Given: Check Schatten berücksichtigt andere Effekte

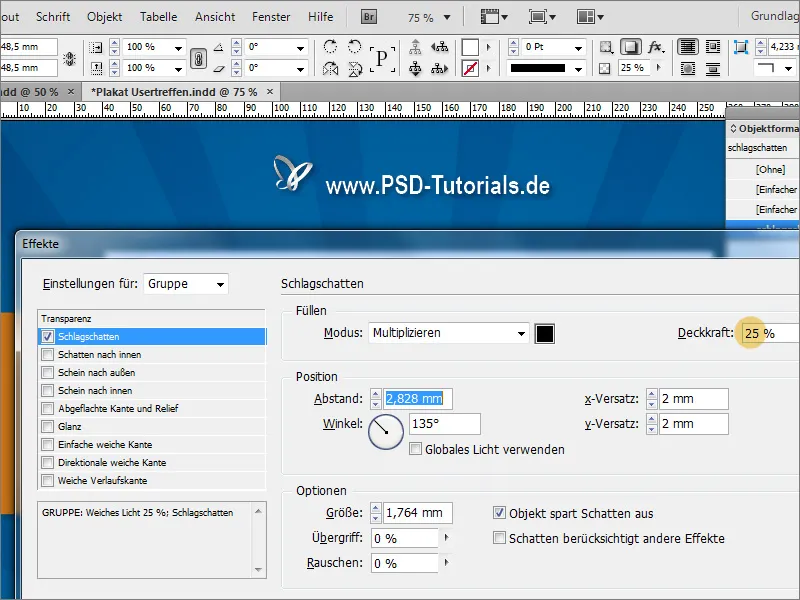Looking at the screenshot, I should click(x=499, y=538).
